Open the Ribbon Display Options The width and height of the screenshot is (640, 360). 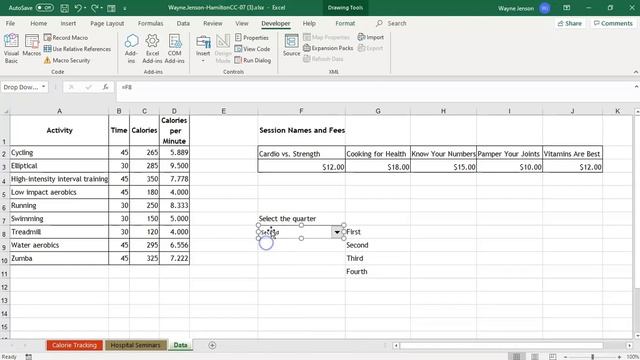coord(567,8)
